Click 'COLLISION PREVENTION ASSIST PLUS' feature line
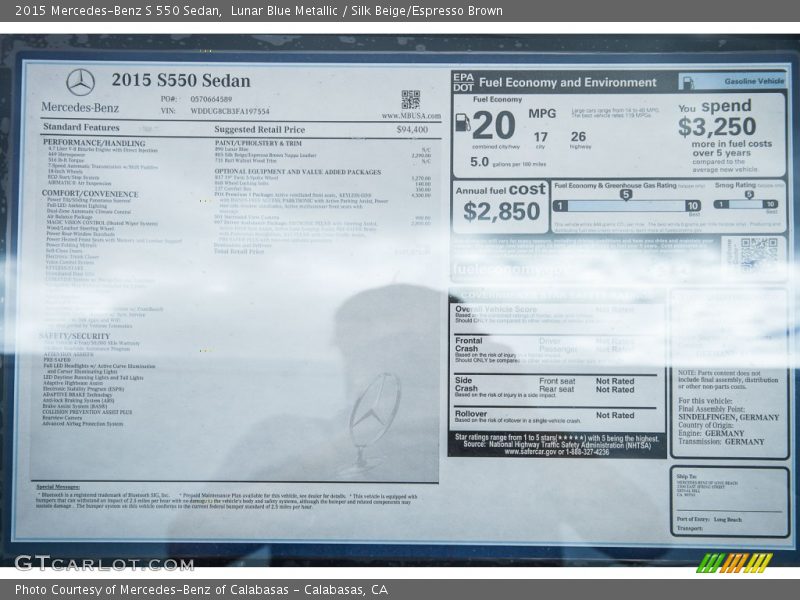This screenshot has height=600, width=800. pos(87,412)
